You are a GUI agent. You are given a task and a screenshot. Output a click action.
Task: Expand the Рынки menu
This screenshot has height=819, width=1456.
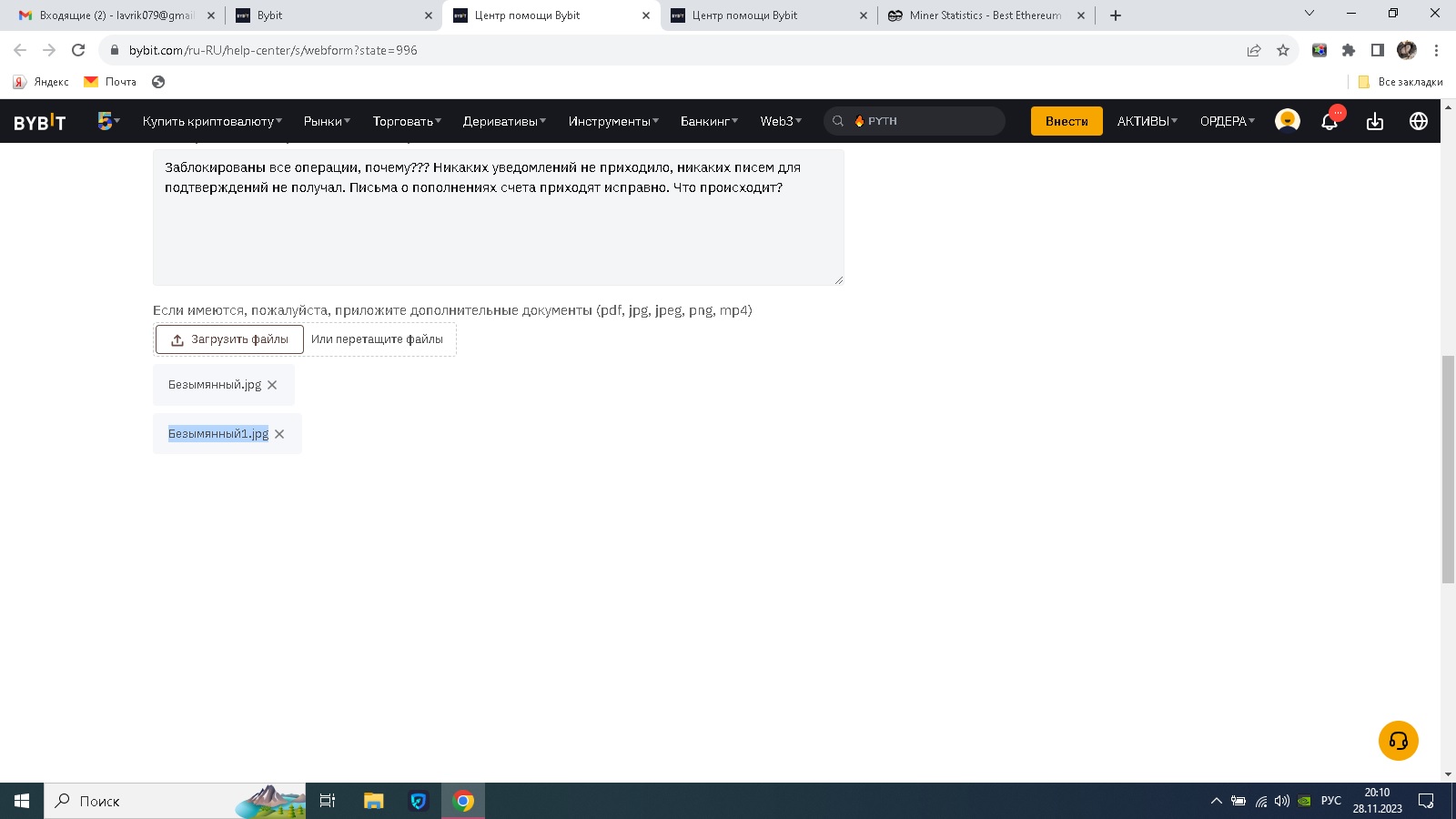(x=327, y=121)
